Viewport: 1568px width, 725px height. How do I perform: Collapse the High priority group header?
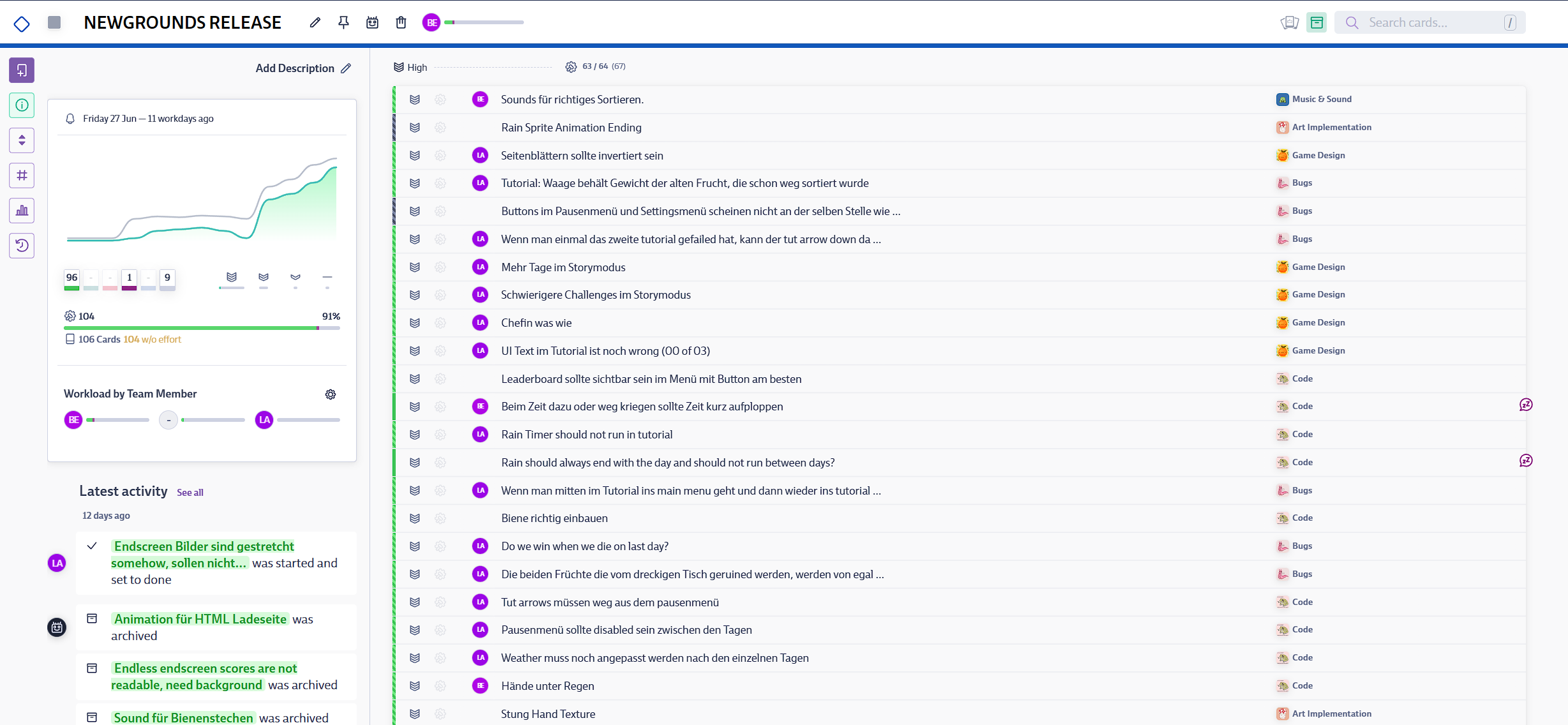point(410,67)
